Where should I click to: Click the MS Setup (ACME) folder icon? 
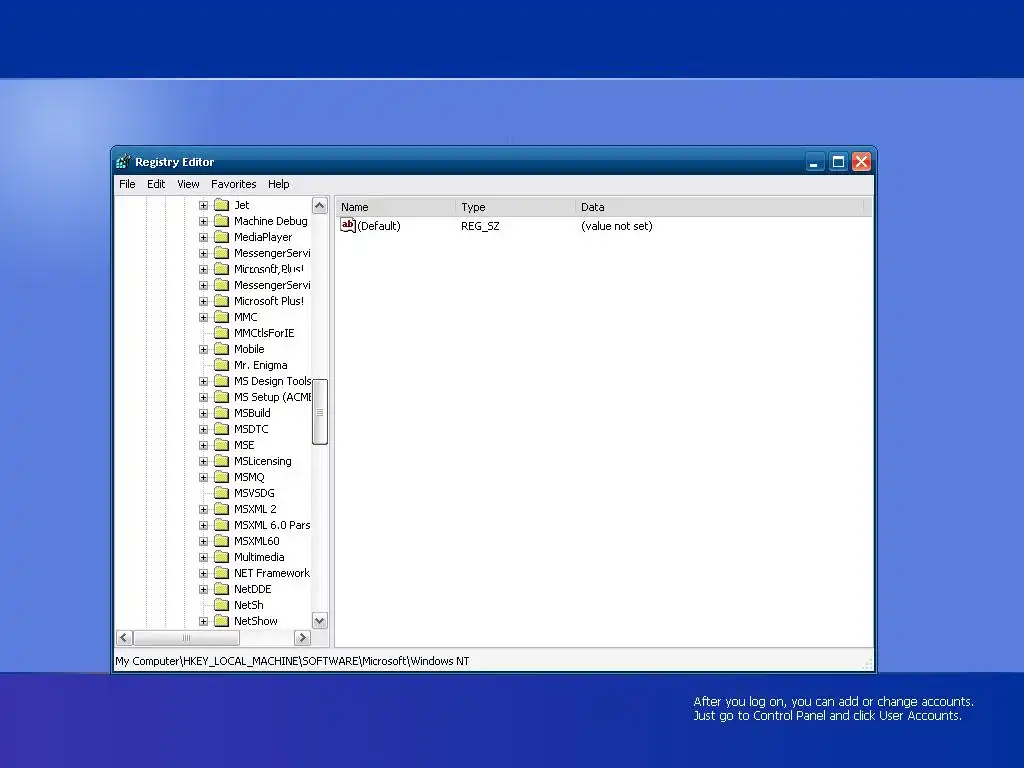coord(222,397)
